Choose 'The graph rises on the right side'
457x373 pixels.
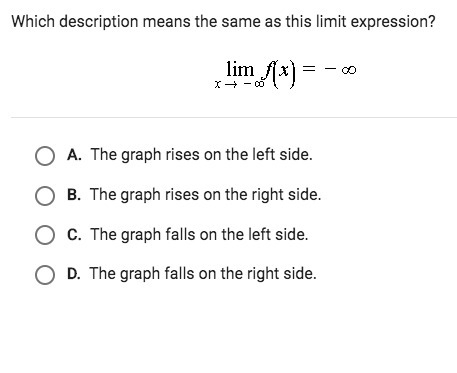pos(205,194)
